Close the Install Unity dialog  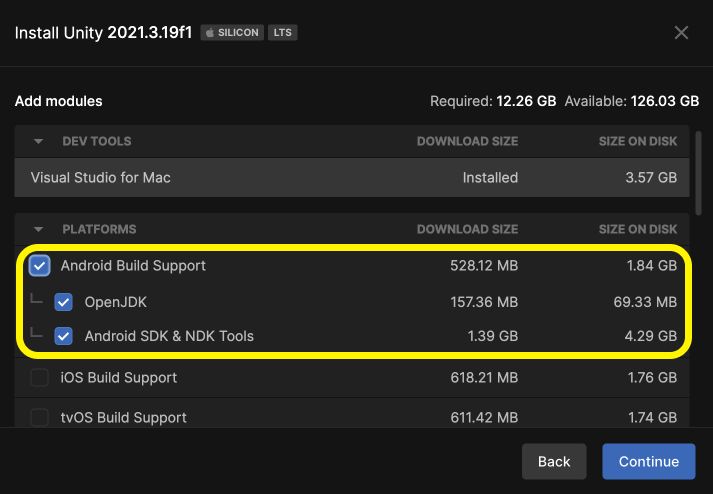coord(681,33)
